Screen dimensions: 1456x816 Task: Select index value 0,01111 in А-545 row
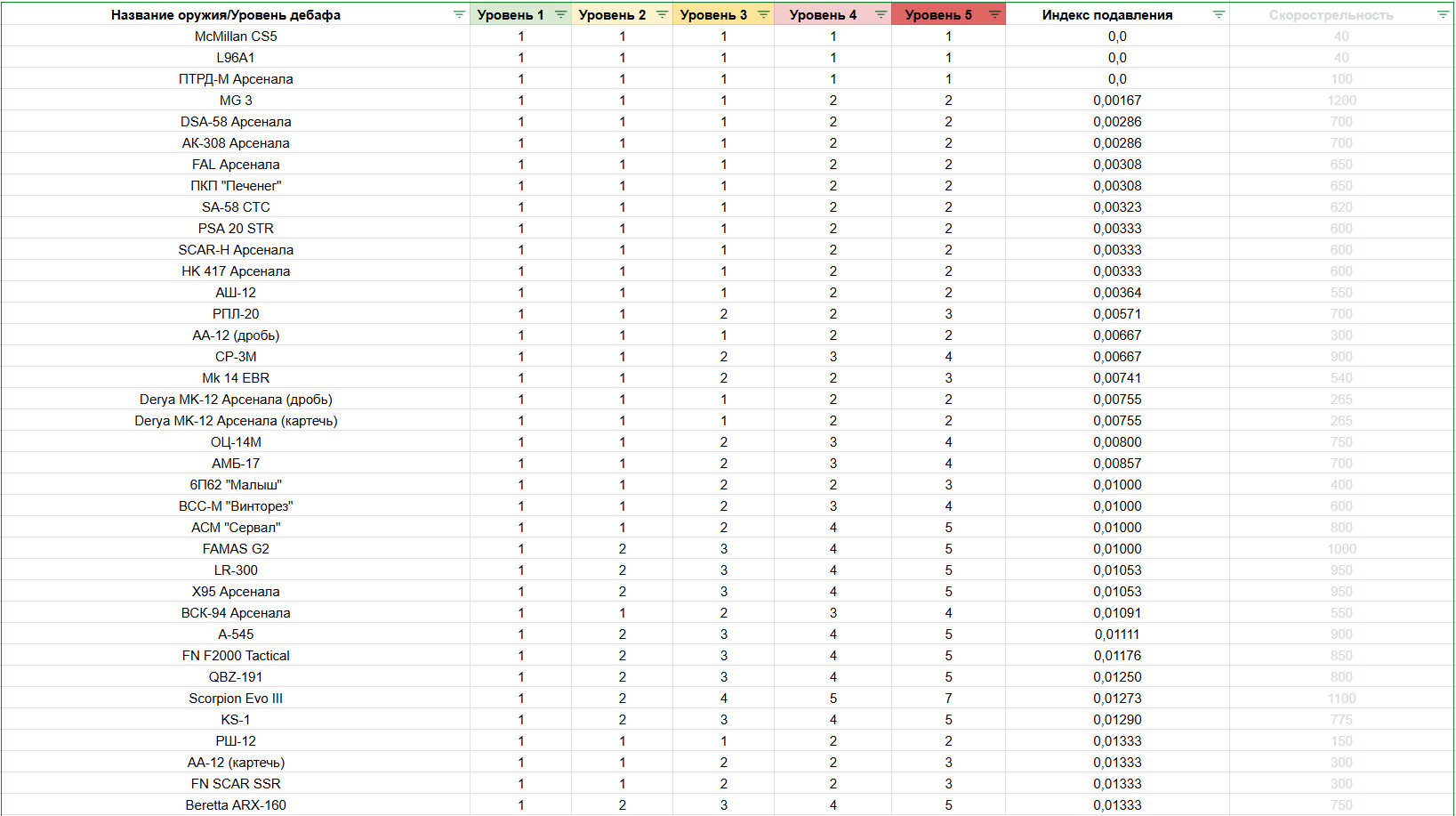tap(1117, 634)
